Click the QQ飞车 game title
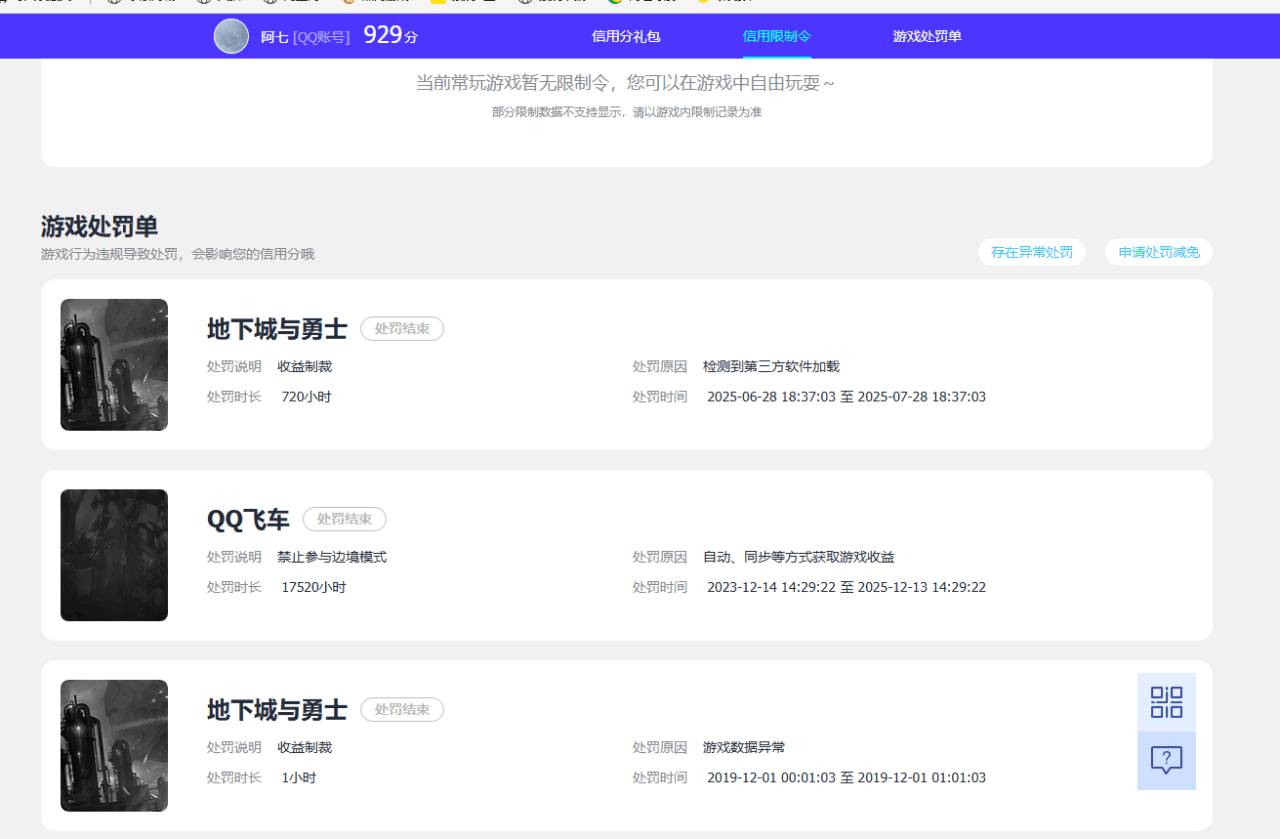This screenshot has width=1280, height=839. [x=248, y=520]
